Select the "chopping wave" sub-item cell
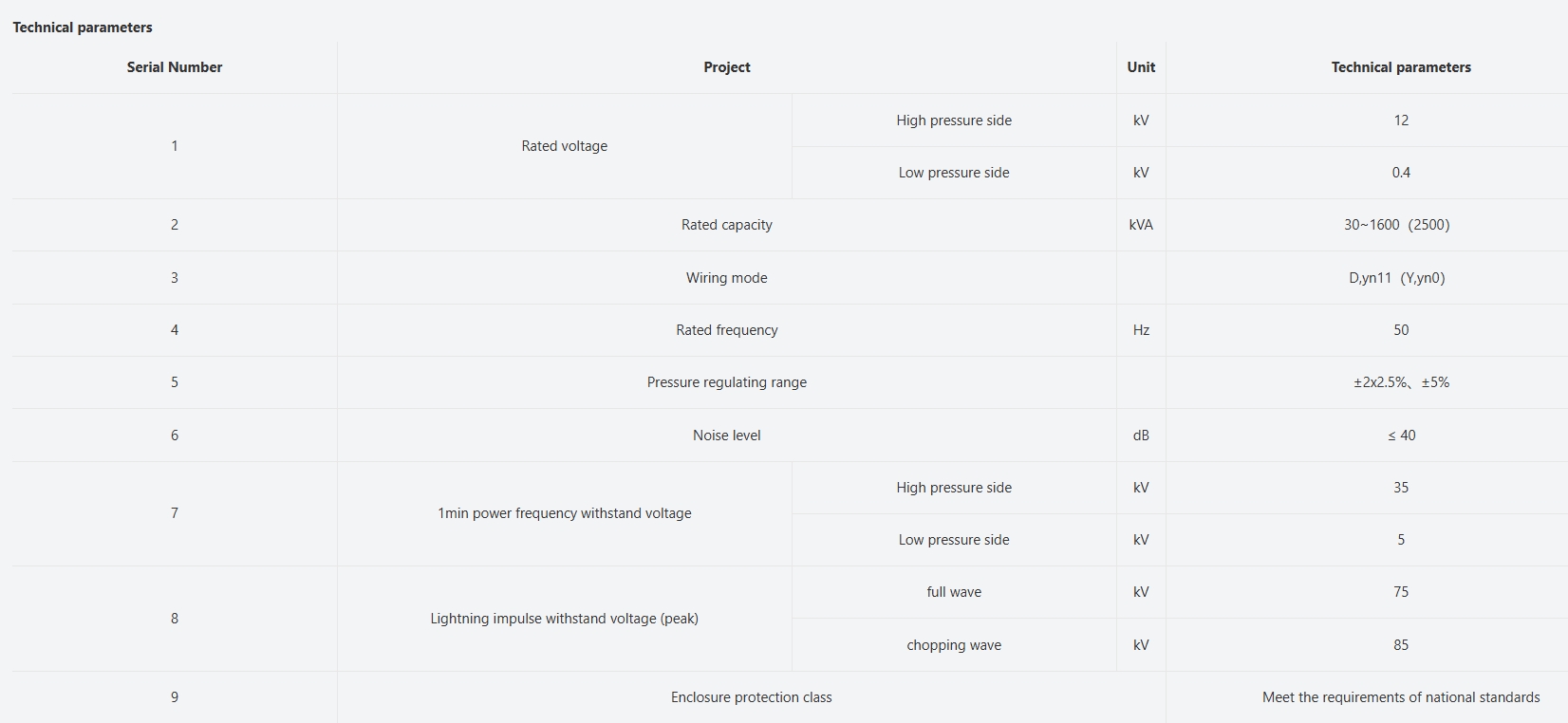1568x723 pixels. pos(954,645)
